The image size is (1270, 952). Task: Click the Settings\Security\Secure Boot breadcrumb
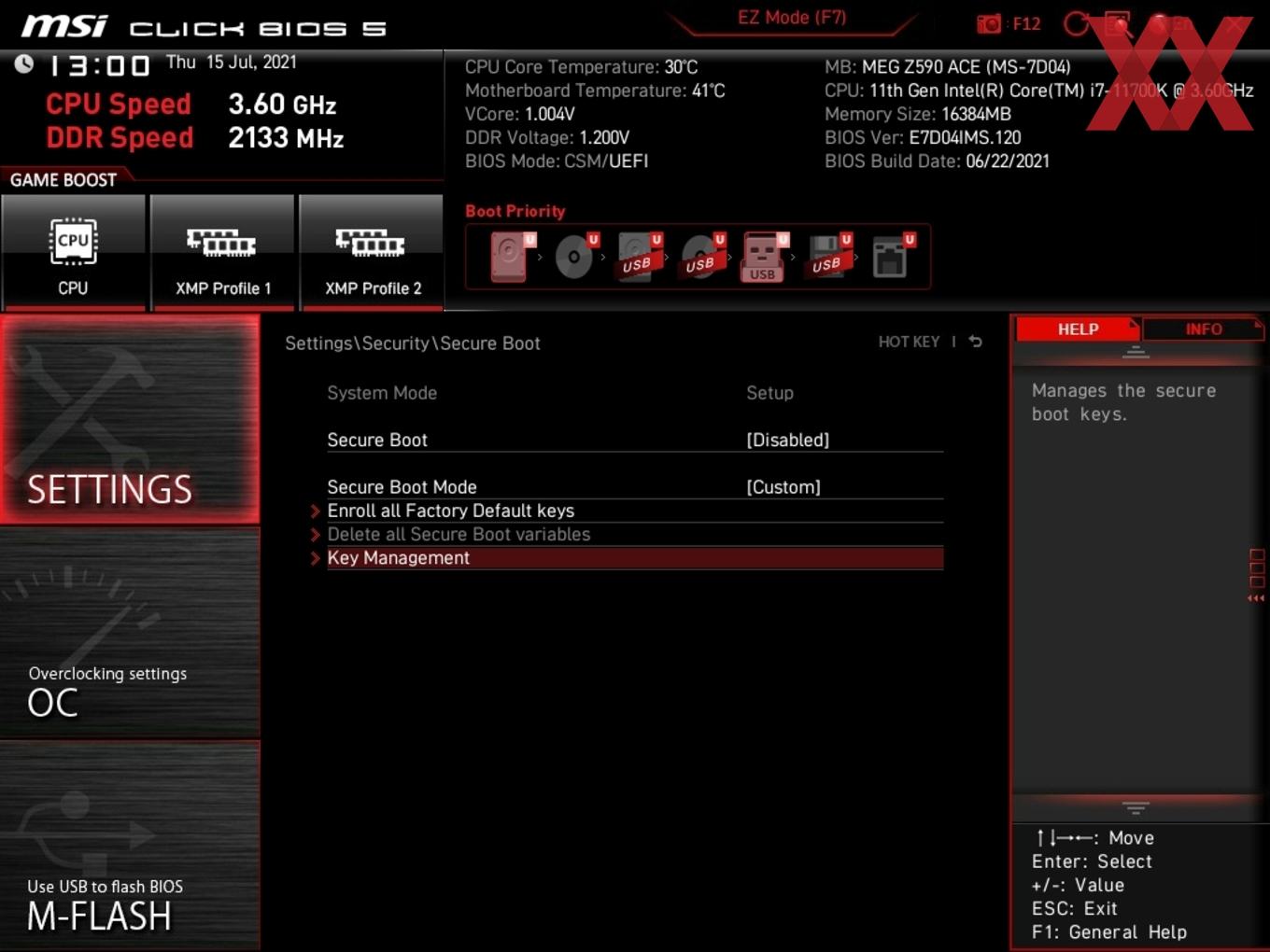click(413, 343)
